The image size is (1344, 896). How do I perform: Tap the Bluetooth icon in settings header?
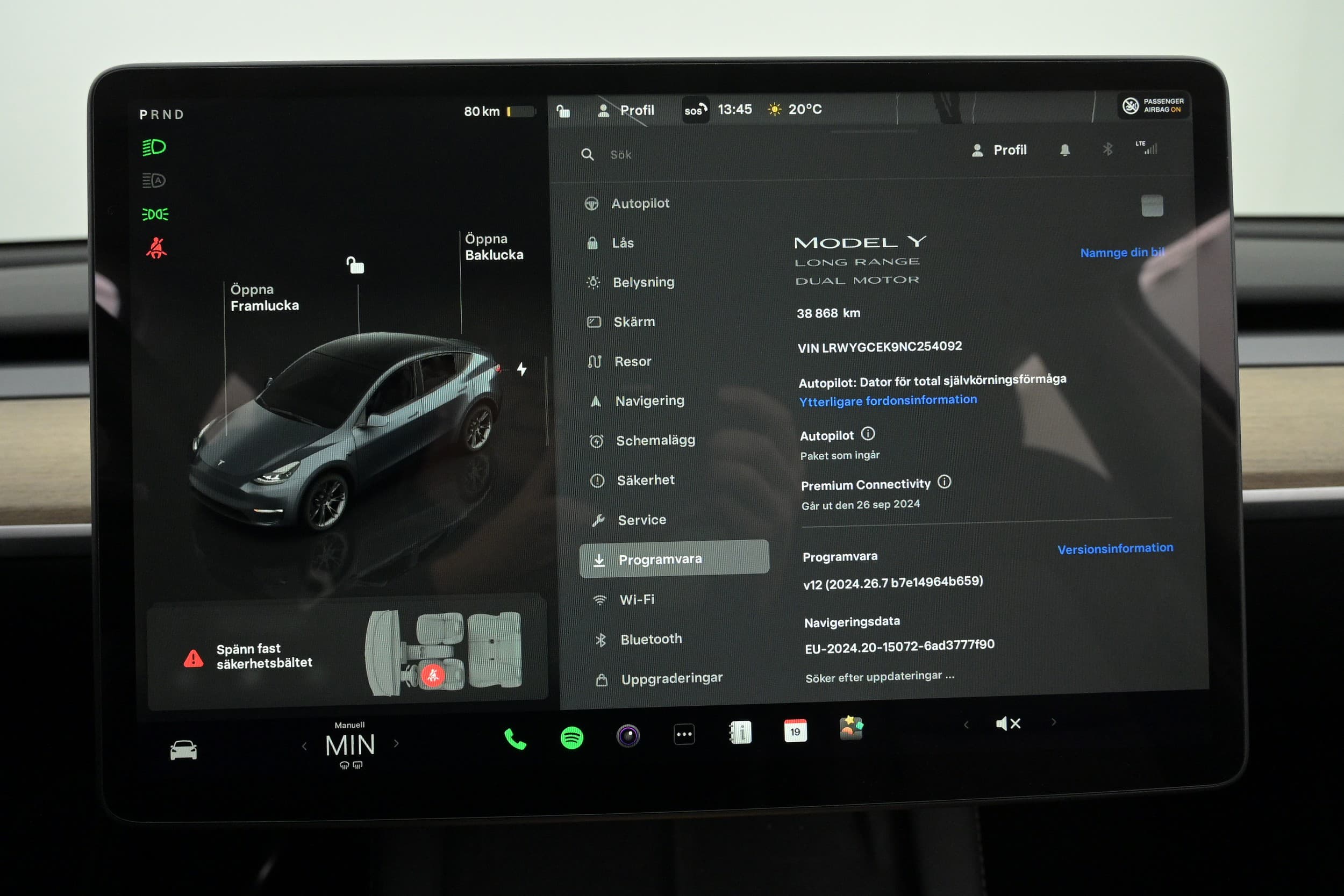coord(1107,150)
